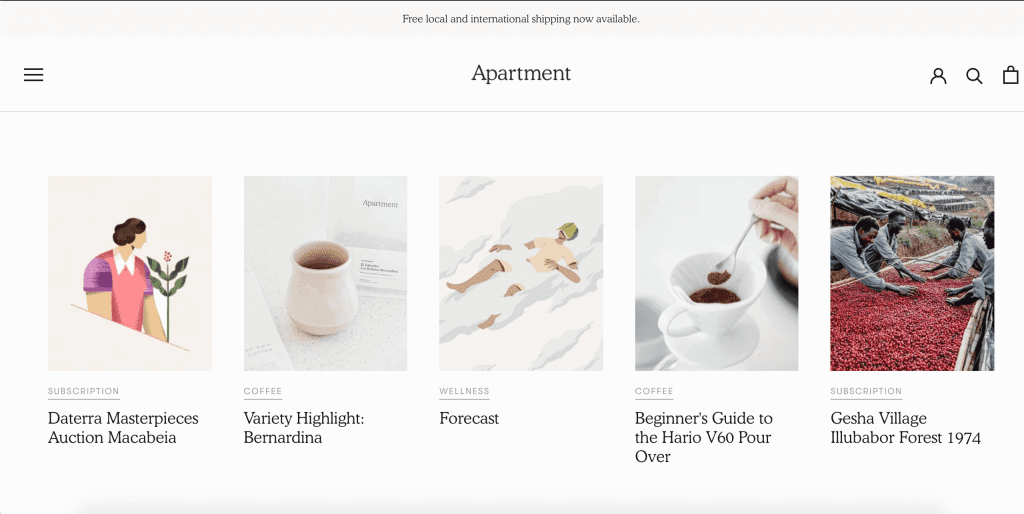Screen dimensions: 1024x514
Task: Click the woman with coffee plant illustration
Action: pos(130,273)
